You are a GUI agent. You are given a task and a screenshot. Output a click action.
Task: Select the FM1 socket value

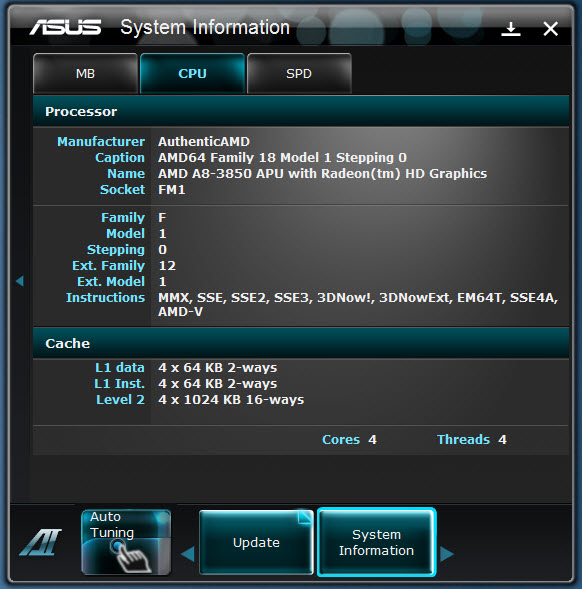click(172, 189)
